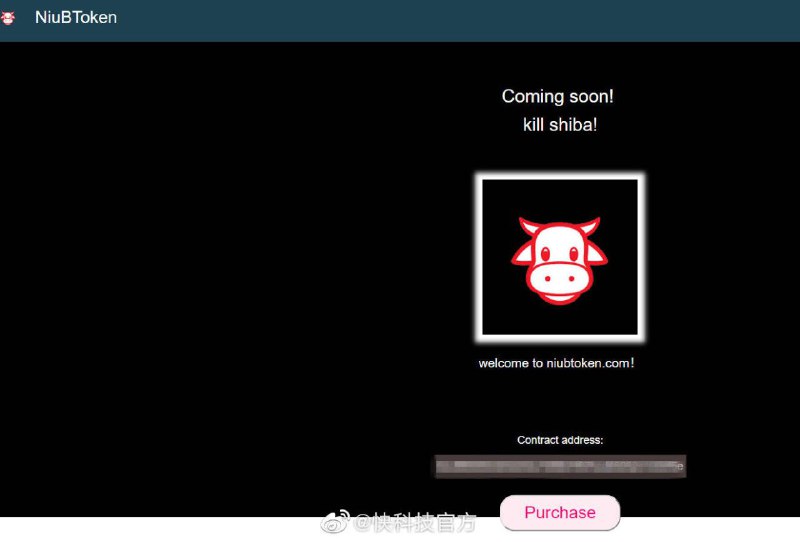Click the "Coming soon!" heading
Viewport: 800px width, 542px height.
pyautogui.click(x=558, y=96)
